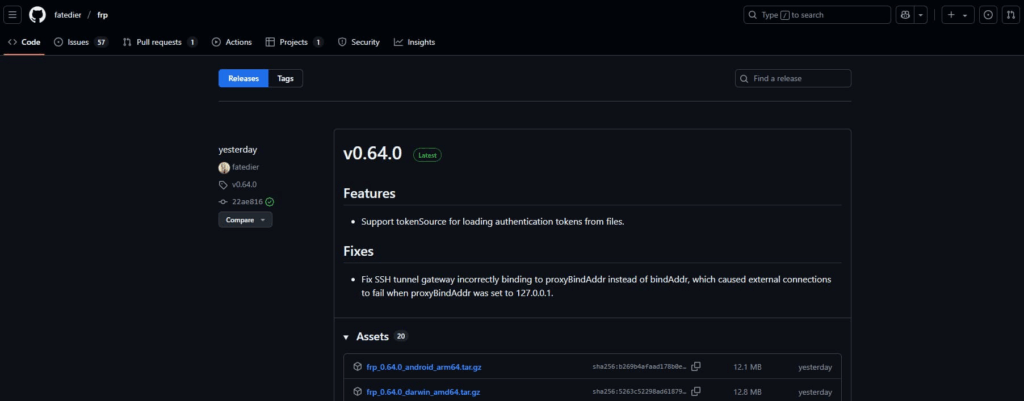Open the v0.64.0 tag link in the sidebar
1024x401 pixels.
coord(244,185)
